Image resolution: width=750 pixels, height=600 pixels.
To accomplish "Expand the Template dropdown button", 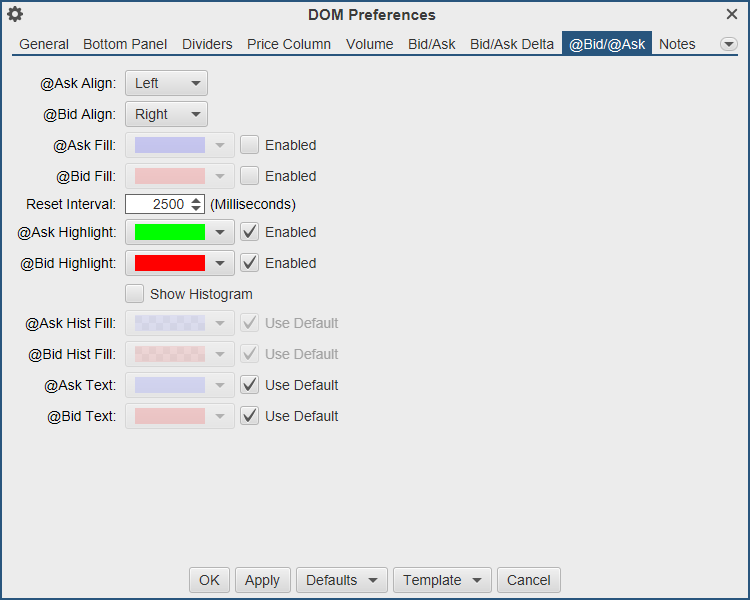I will pos(442,580).
